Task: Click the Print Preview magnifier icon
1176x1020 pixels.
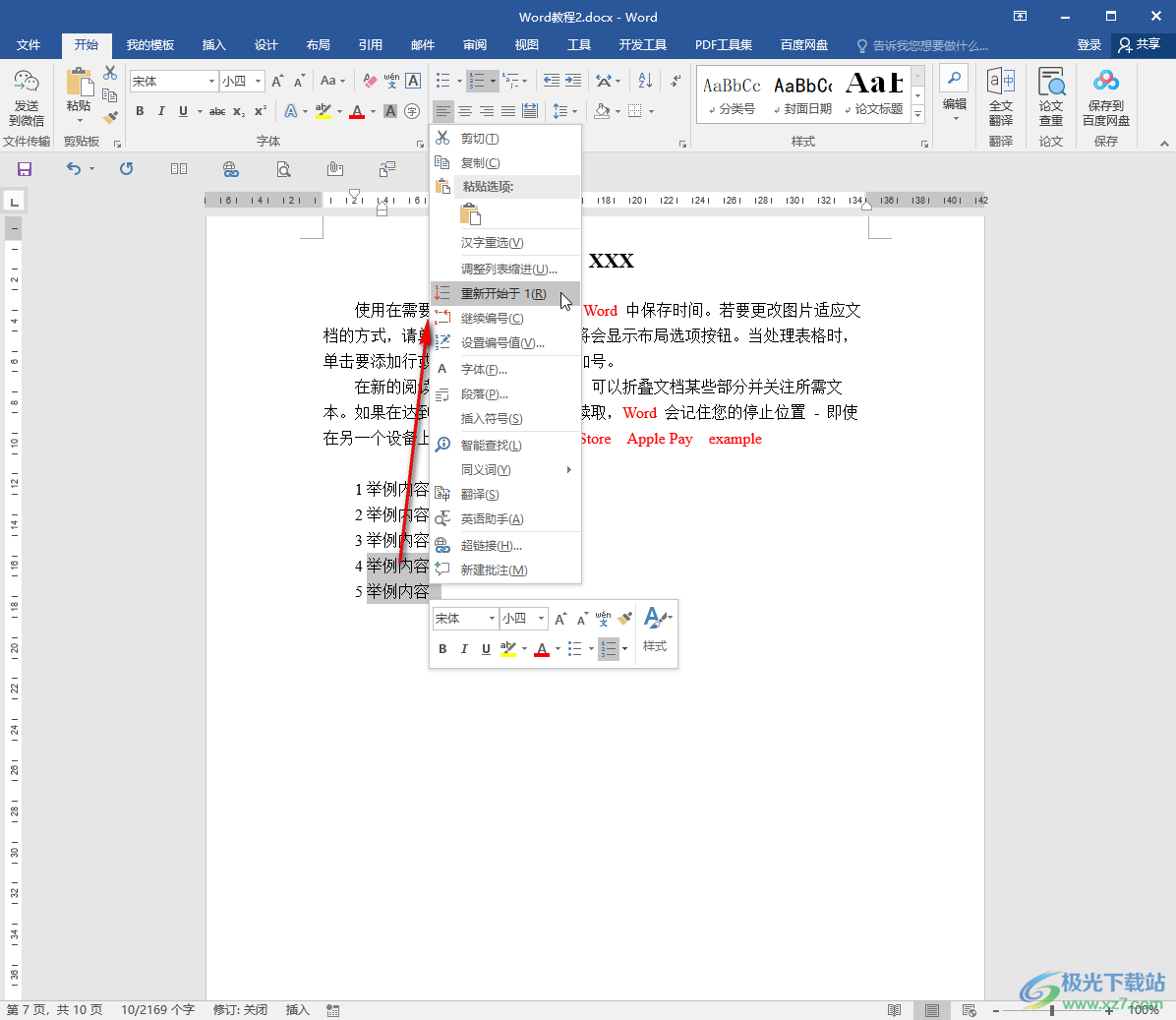Action: [283, 169]
